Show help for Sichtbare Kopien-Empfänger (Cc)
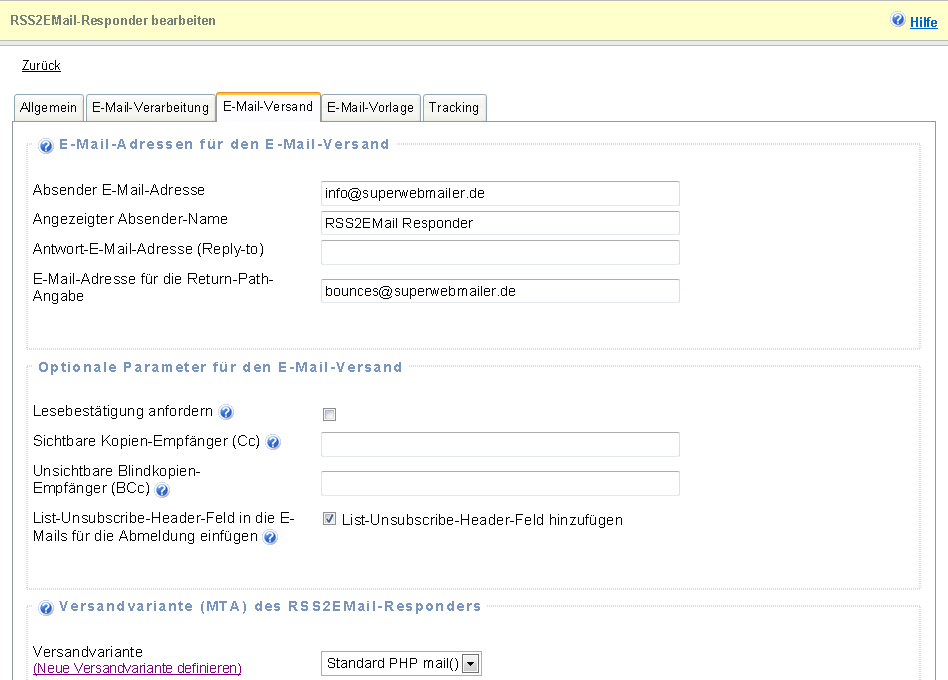948x680 pixels. tap(273, 443)
